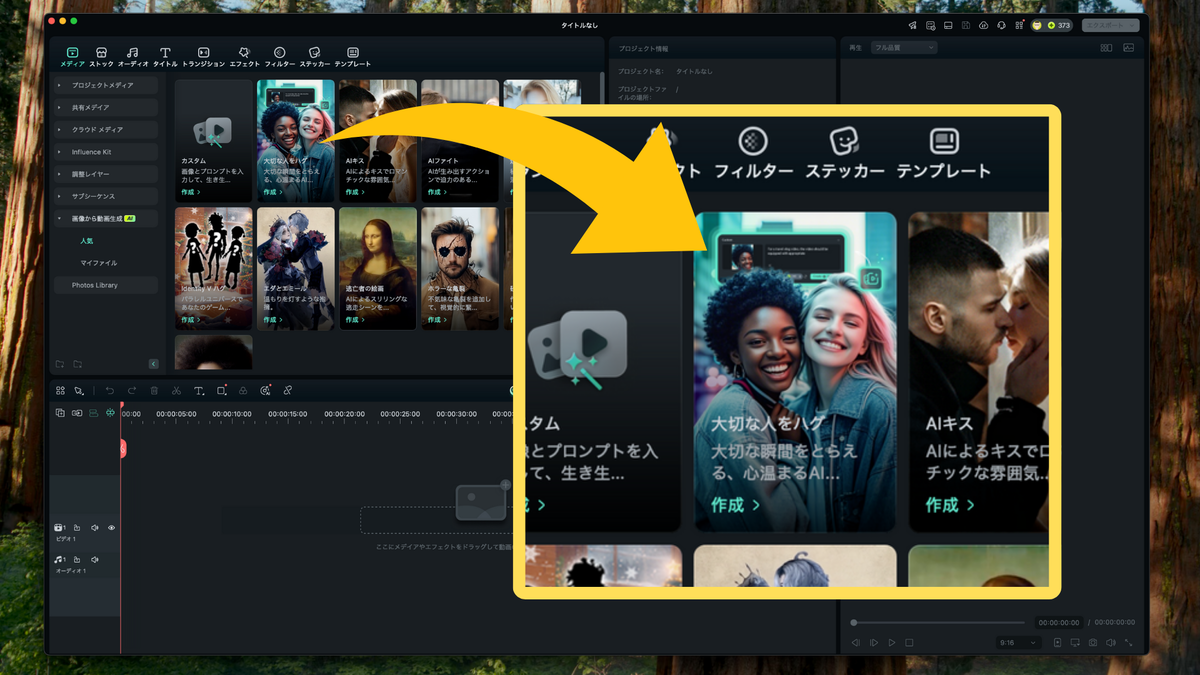Add a new track with duplicate icon

(x=60, y=413)
